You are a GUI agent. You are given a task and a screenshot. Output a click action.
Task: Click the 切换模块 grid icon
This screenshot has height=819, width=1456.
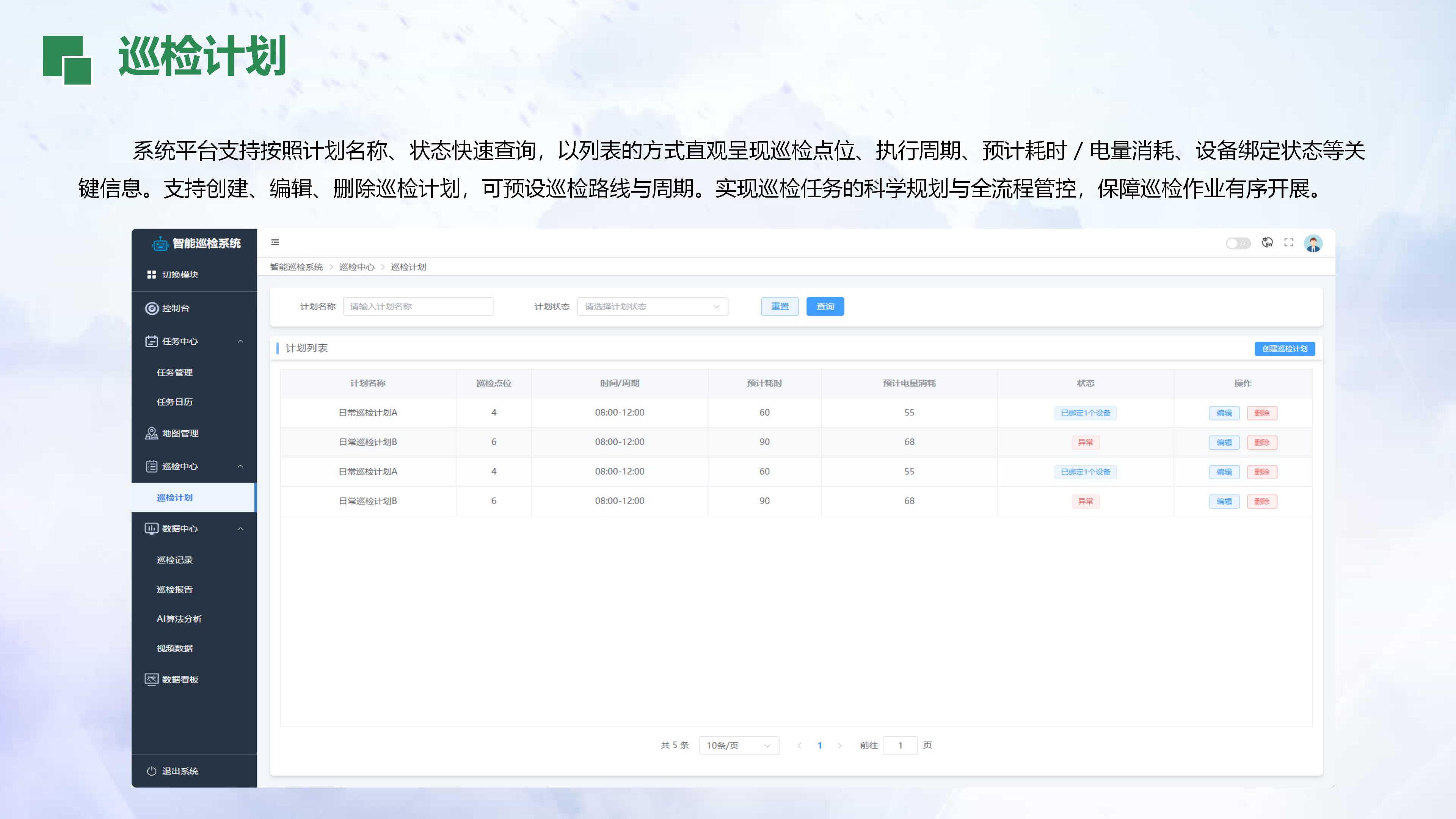point(152,275)
